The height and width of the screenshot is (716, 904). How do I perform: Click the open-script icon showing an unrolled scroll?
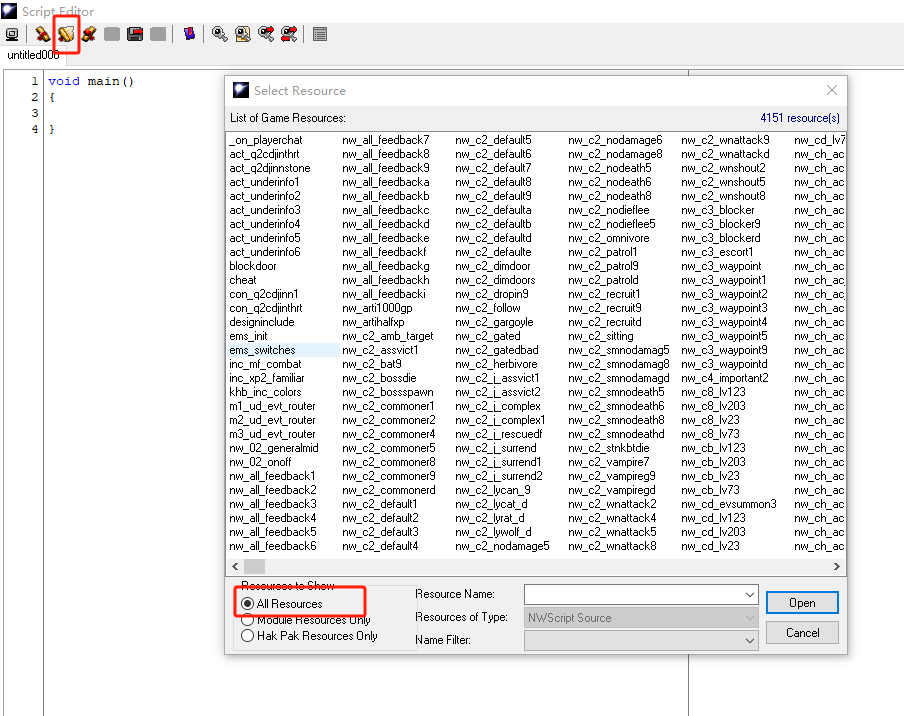66,34
